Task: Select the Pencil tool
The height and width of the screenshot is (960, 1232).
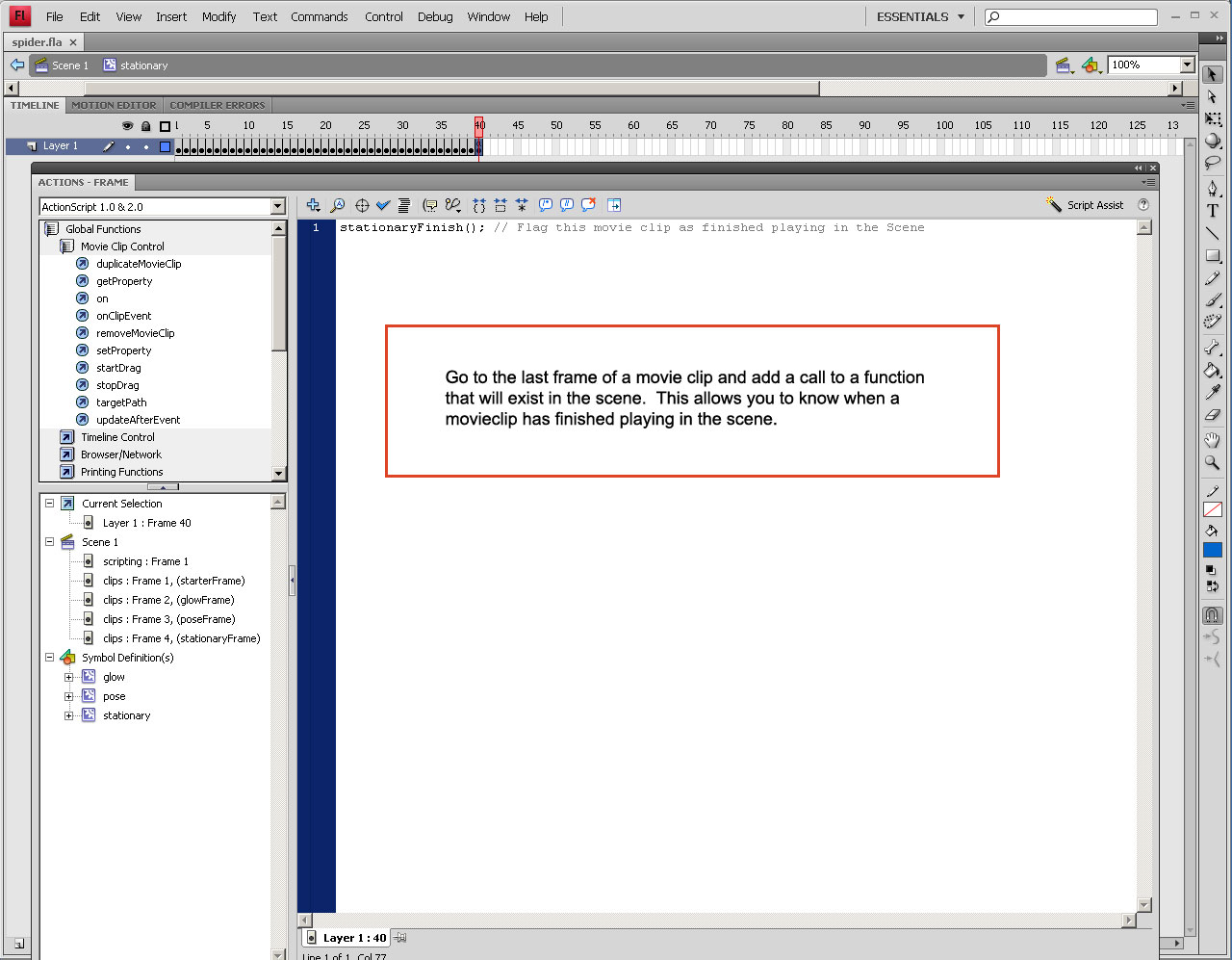Action: click(1212, 278)
